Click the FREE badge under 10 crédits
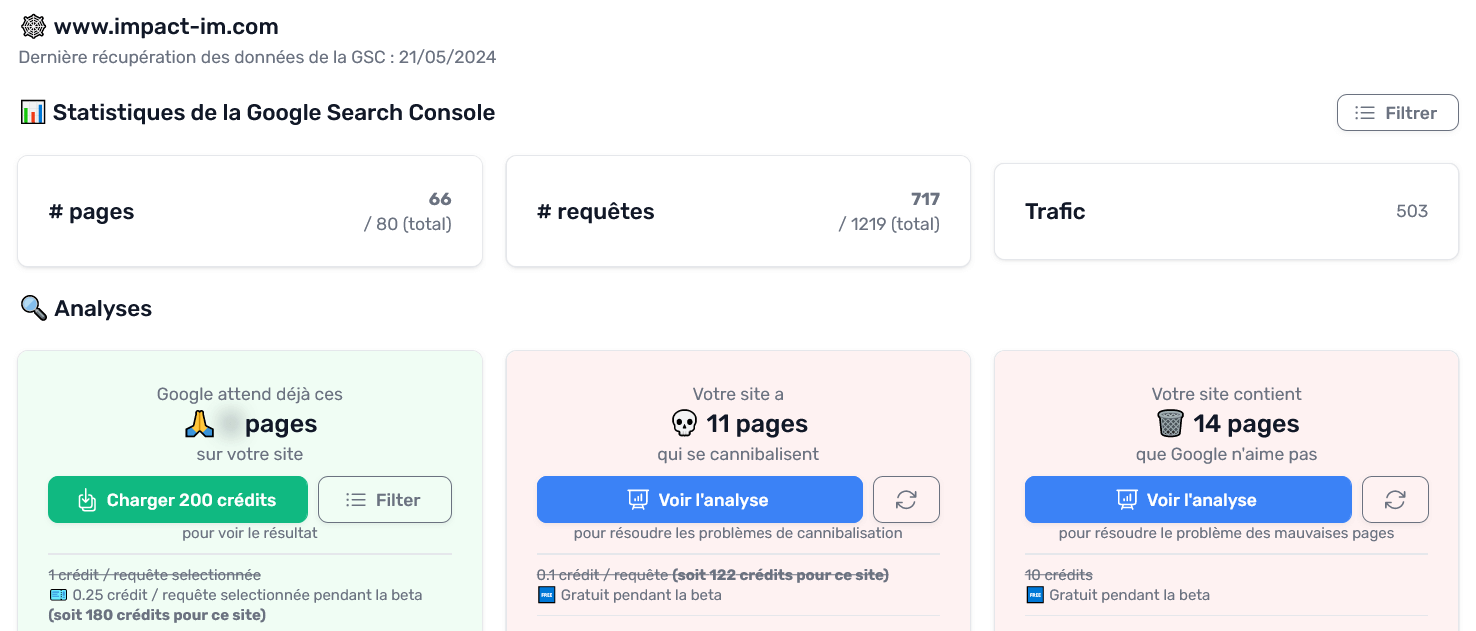 click(1034, 595)
